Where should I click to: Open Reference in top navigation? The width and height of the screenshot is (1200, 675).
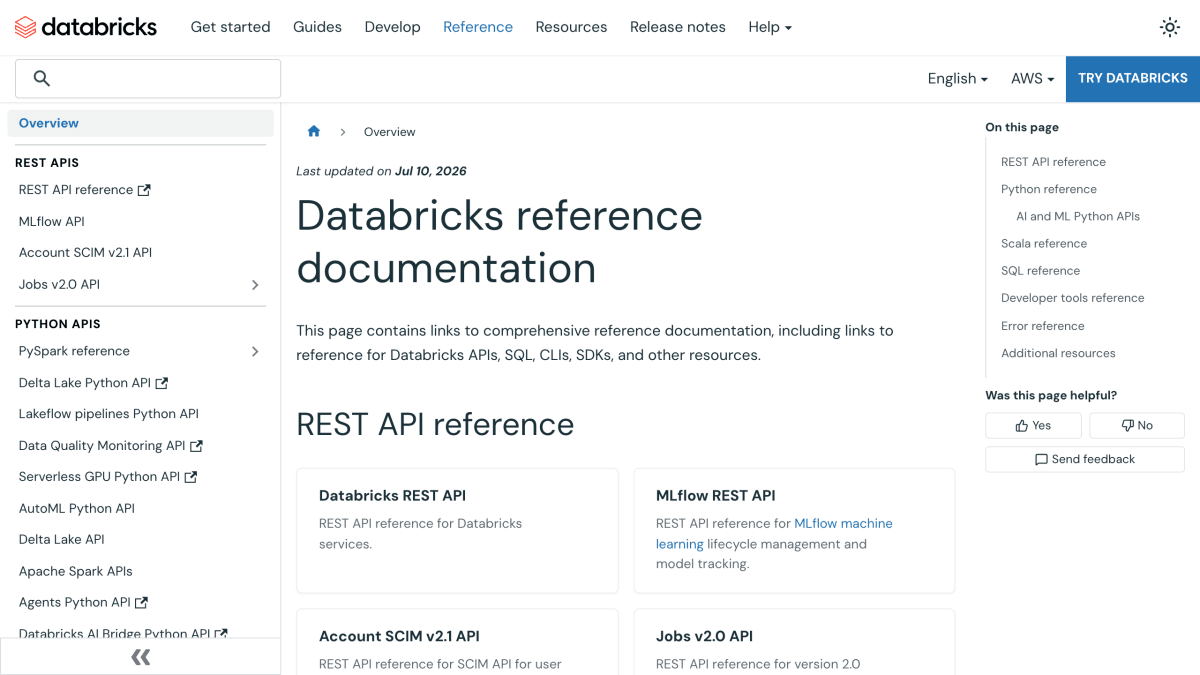click(478, 27)
